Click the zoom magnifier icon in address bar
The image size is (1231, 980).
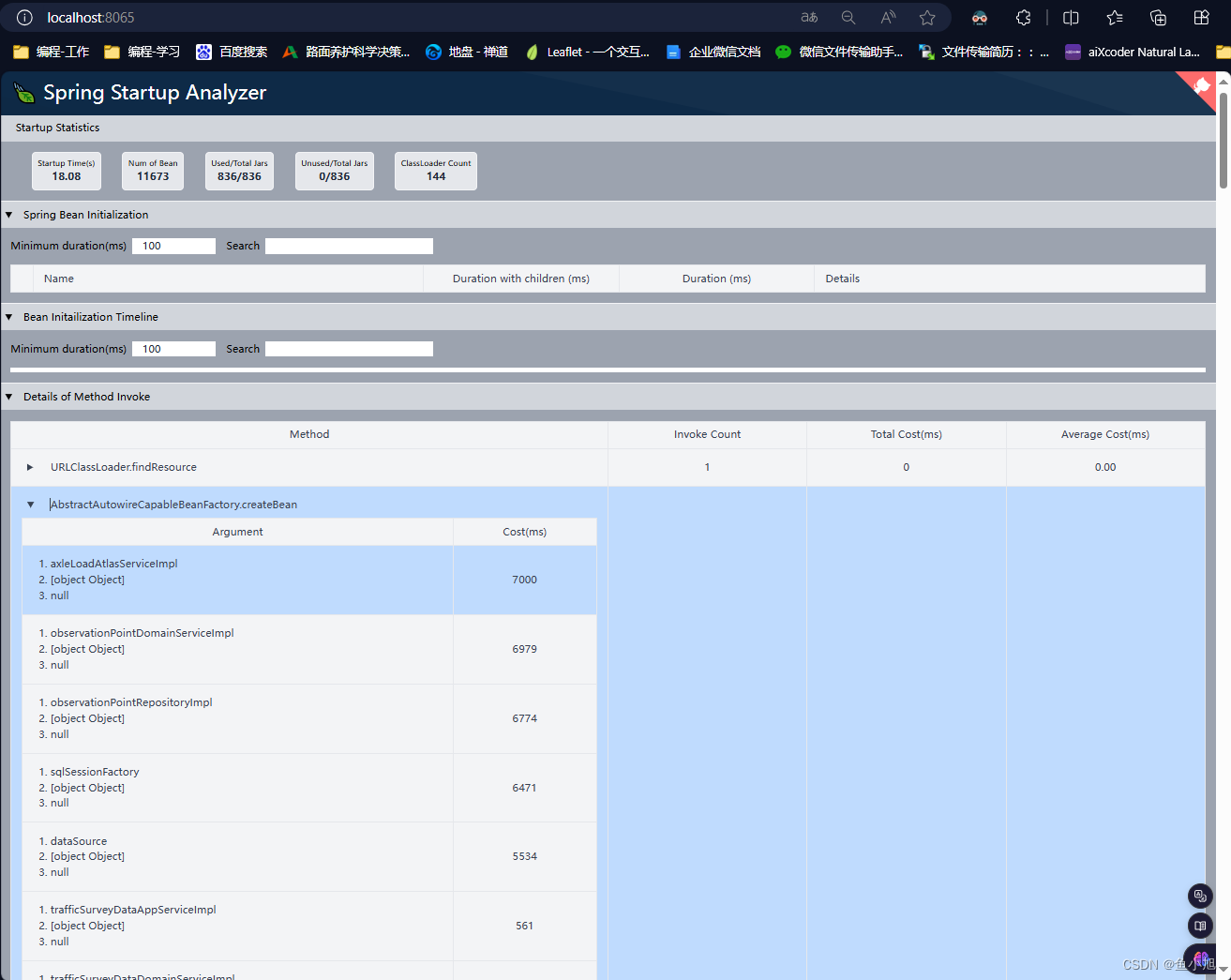(x=848, y=17)
